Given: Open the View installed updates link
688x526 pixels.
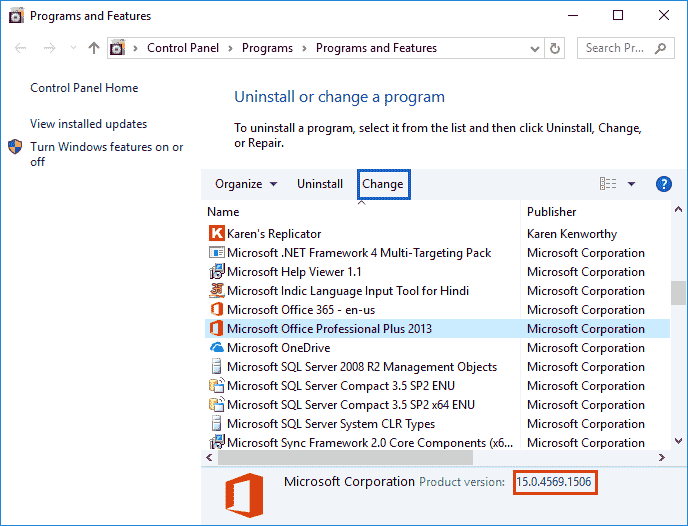Looking at the screenshot, I should [89, 124].
